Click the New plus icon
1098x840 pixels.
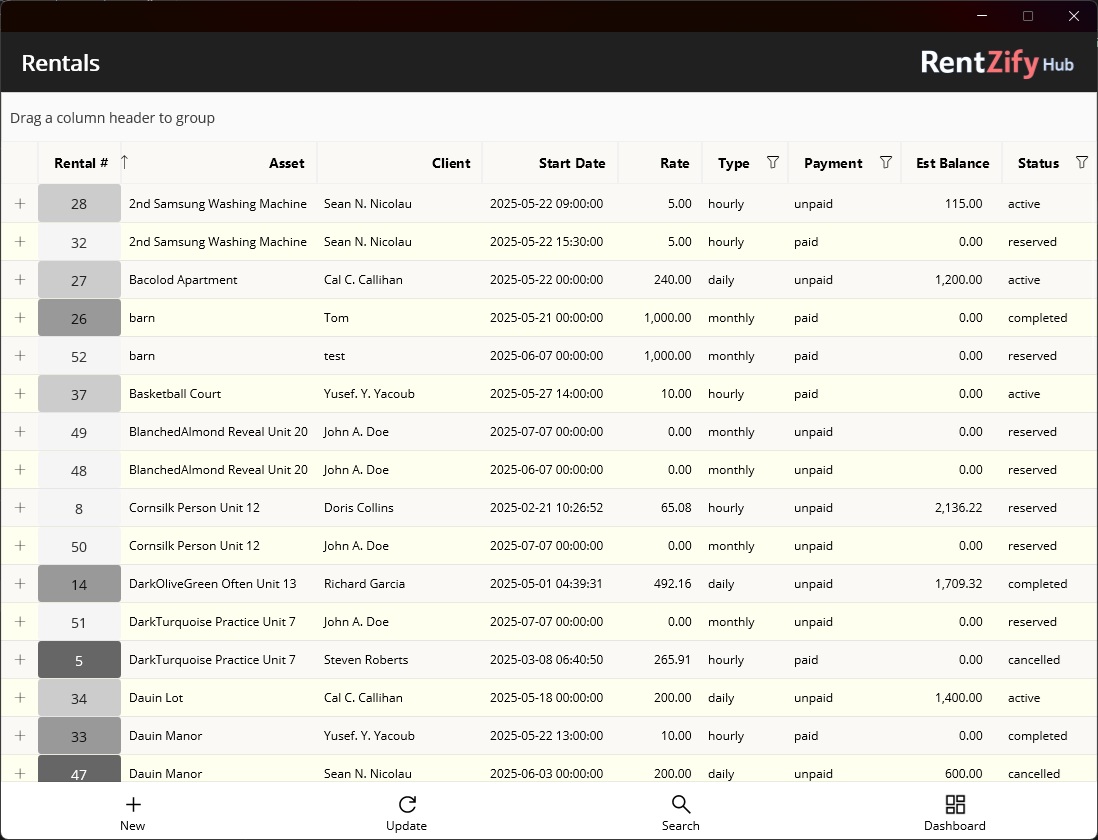133,804
